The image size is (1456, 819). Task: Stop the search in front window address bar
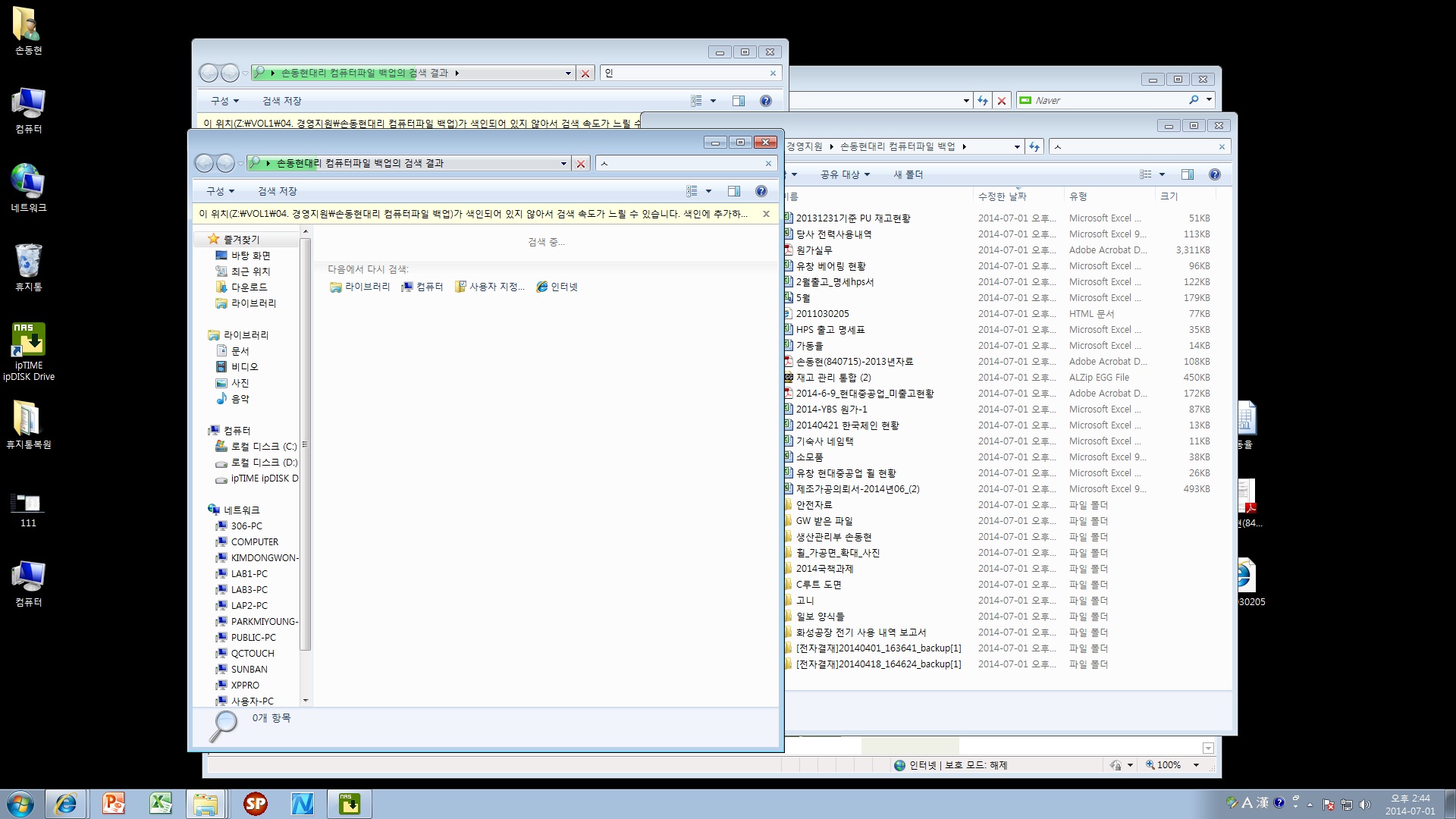(581, 163)
